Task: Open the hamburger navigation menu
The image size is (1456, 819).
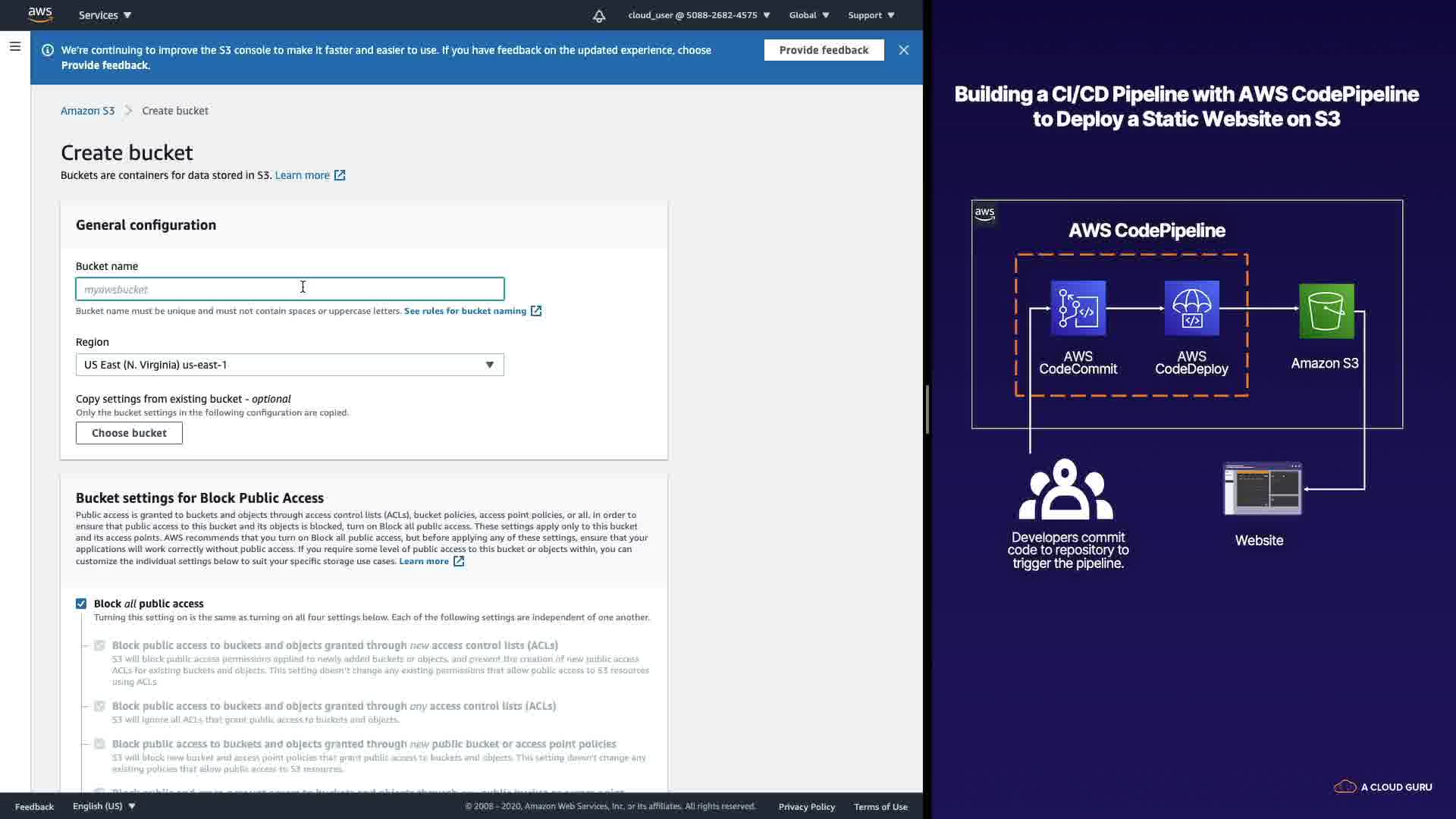Action: 14,47
